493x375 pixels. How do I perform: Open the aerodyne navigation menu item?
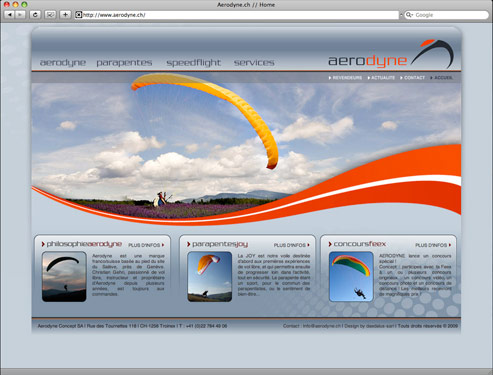(x=63, y=62)
